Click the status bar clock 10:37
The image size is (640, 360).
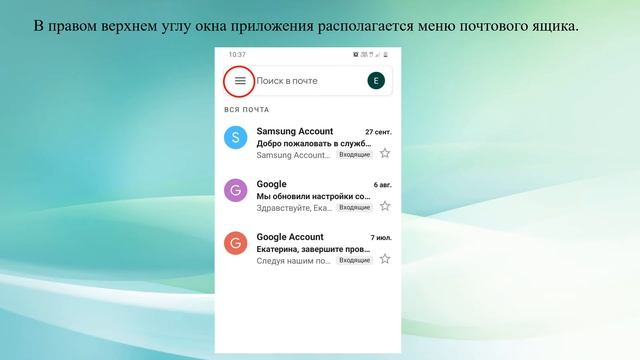[237, 54]
